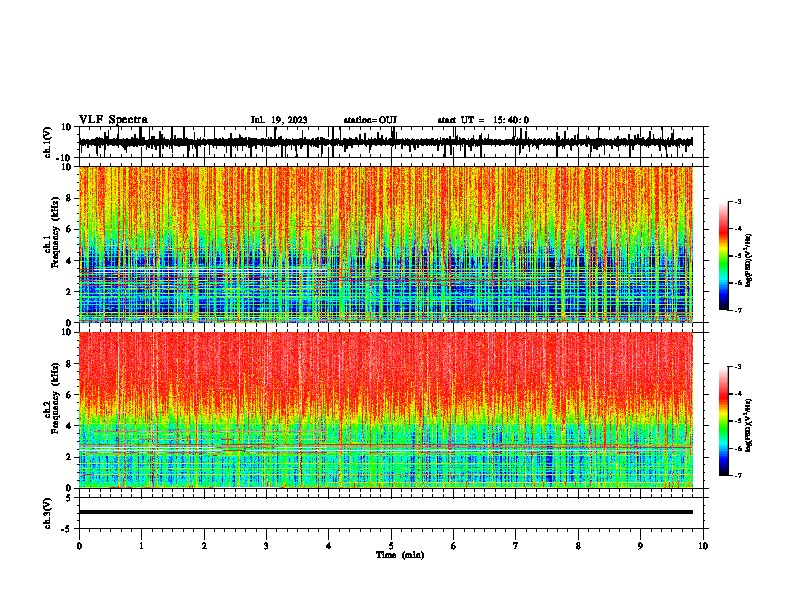Click the date text 'Jul. 19, 2023'
This screenshot has width=792, height=612.
click(x=279, y=120)
